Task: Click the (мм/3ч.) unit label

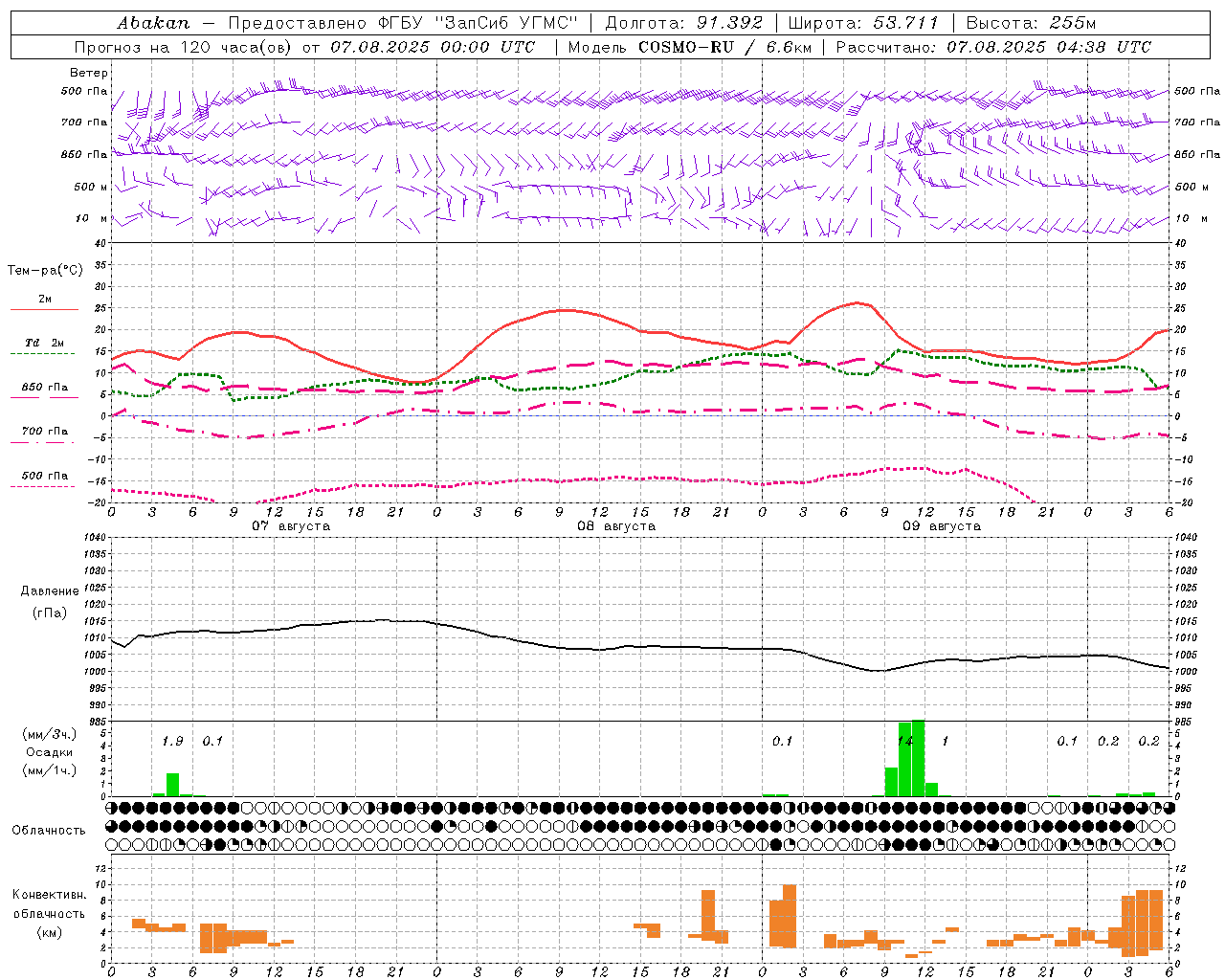Action: [x=49, y=734]
